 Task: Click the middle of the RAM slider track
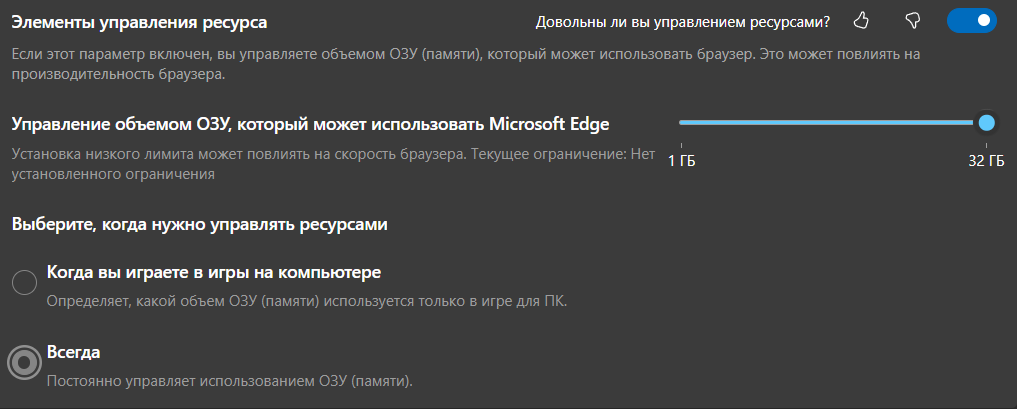click(x=830, y=122)
